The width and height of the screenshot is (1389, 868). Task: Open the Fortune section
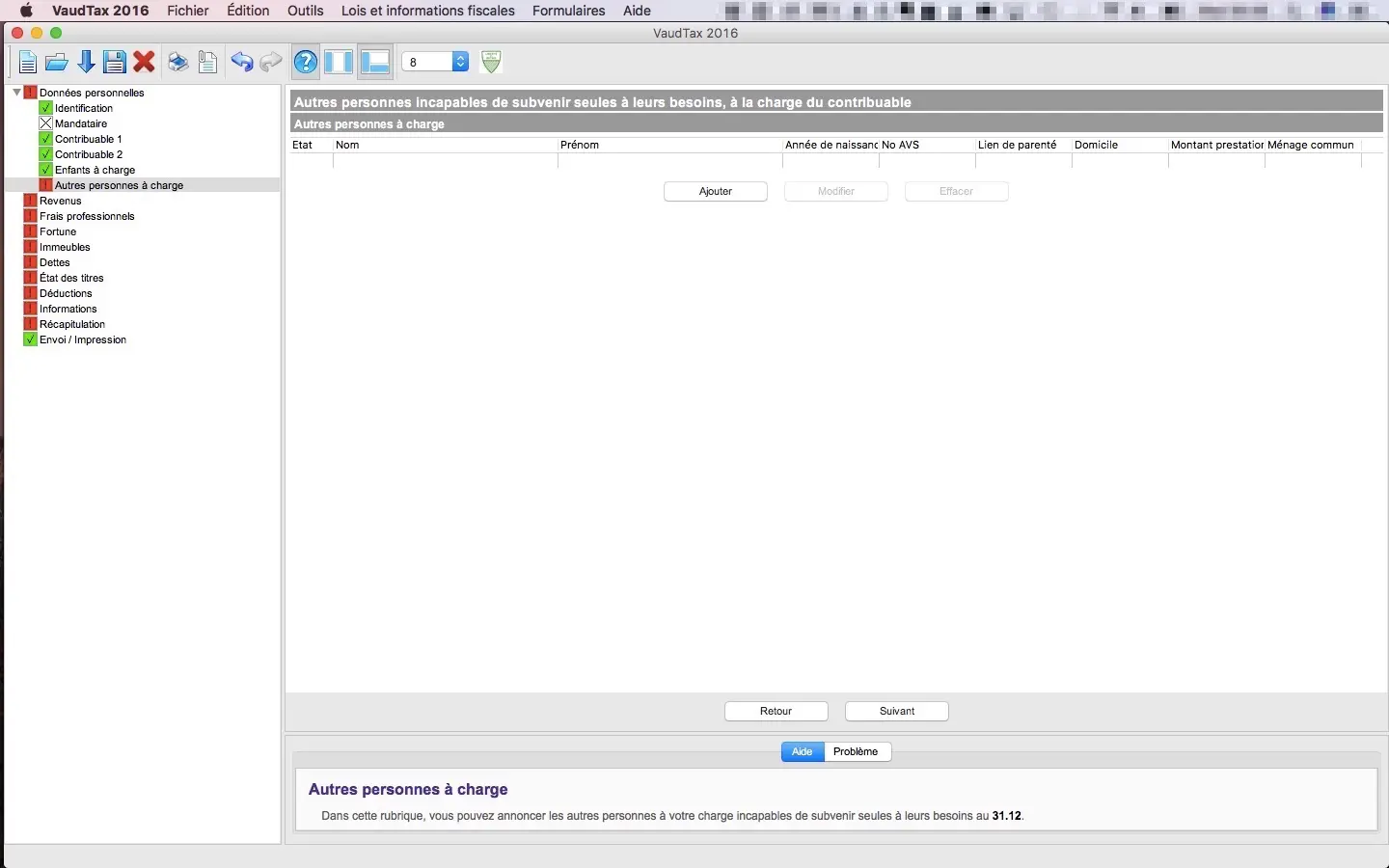pos(58,231)
